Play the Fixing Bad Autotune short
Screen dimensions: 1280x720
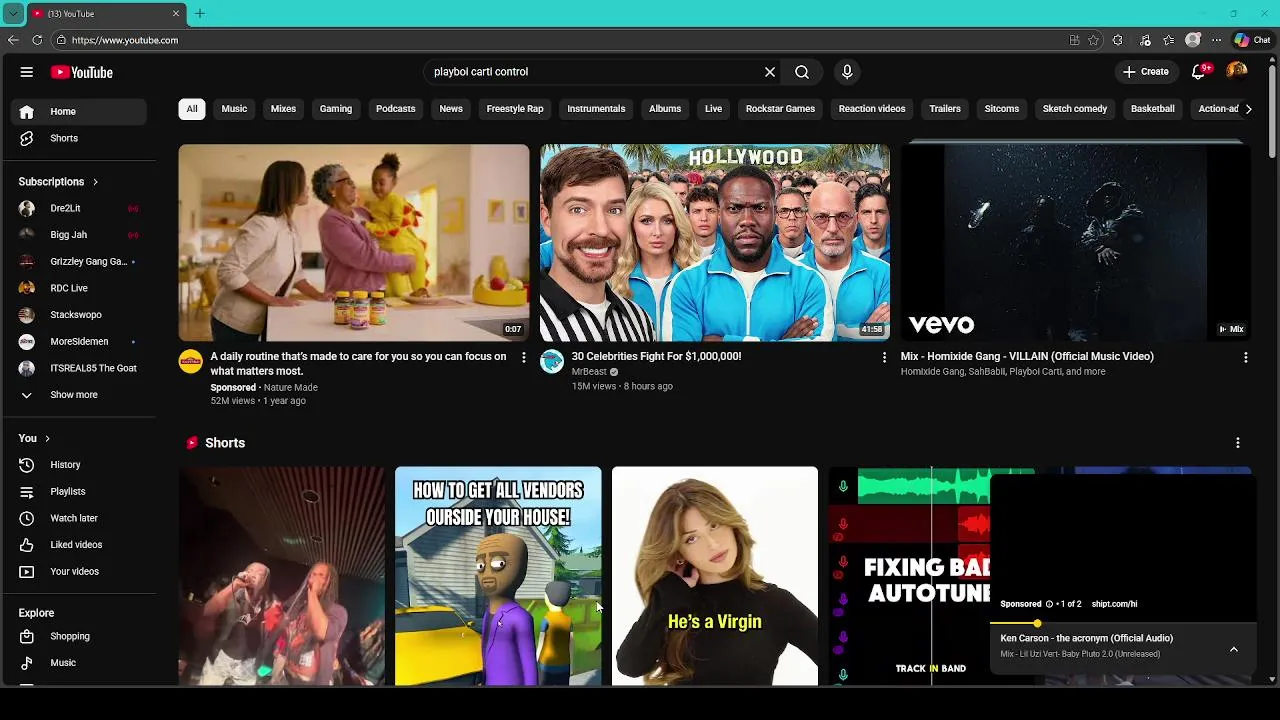pyautogui.click(x=909, y=576)
